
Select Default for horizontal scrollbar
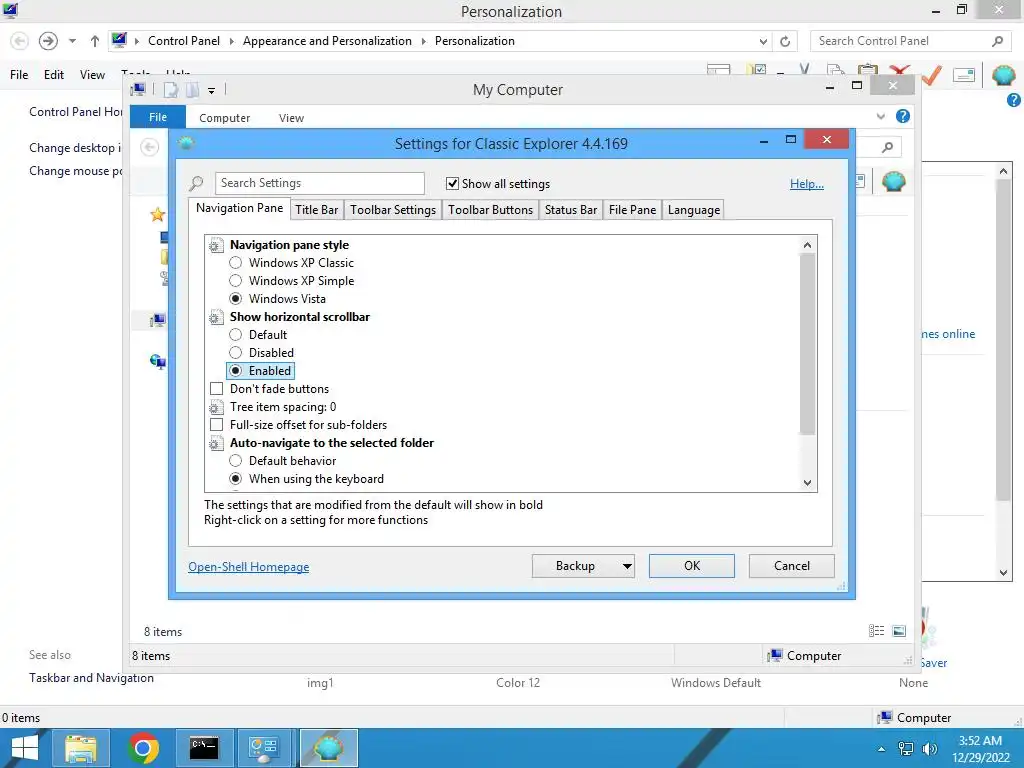(x=236, y=335)
